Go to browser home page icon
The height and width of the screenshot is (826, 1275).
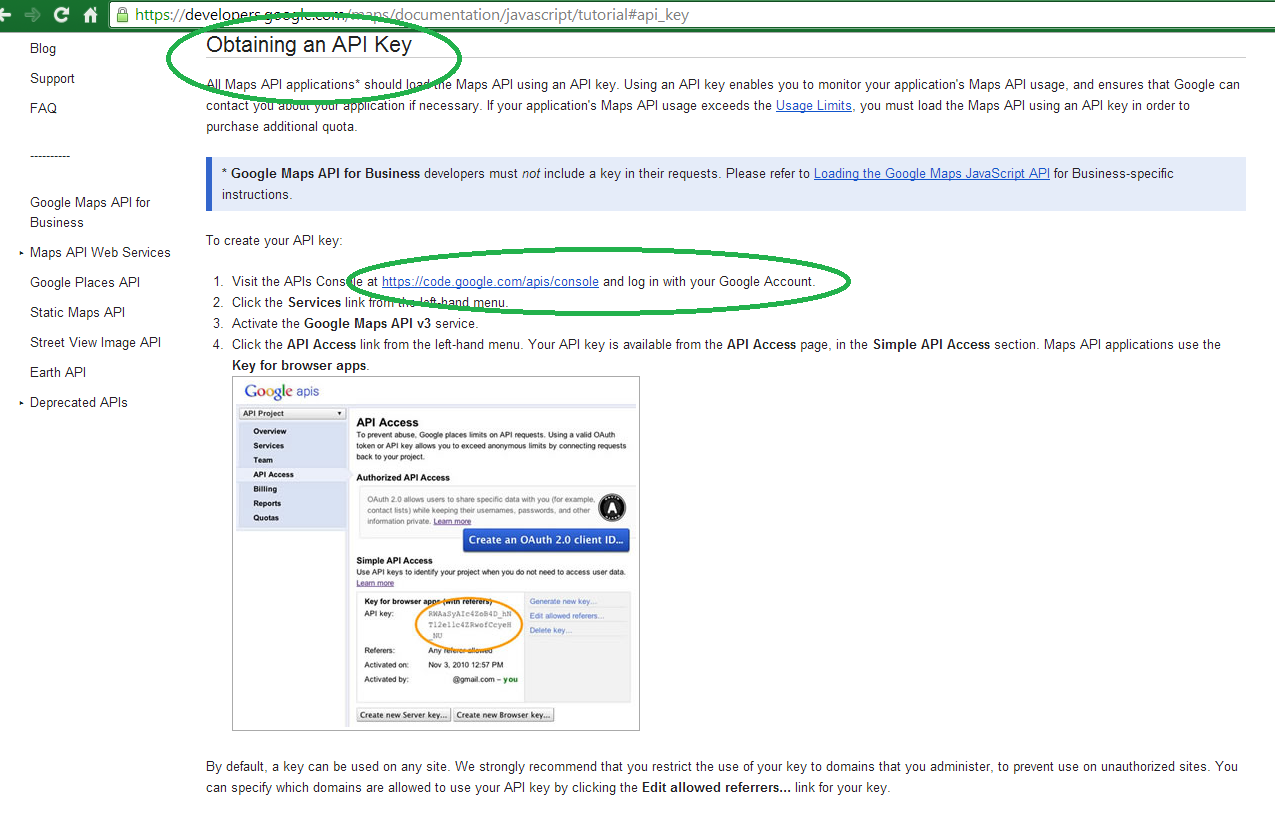tap(91, 15)
